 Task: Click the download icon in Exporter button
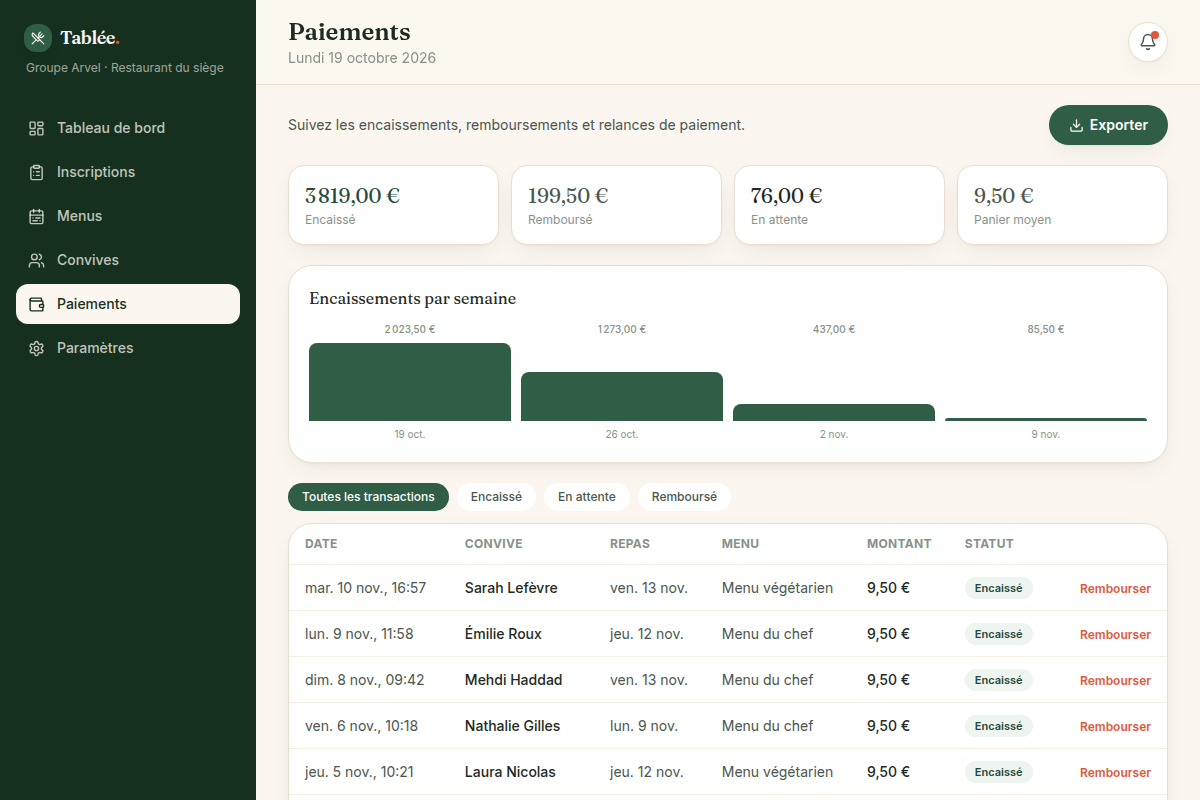pyautogui.click(x=1077, y=126)
